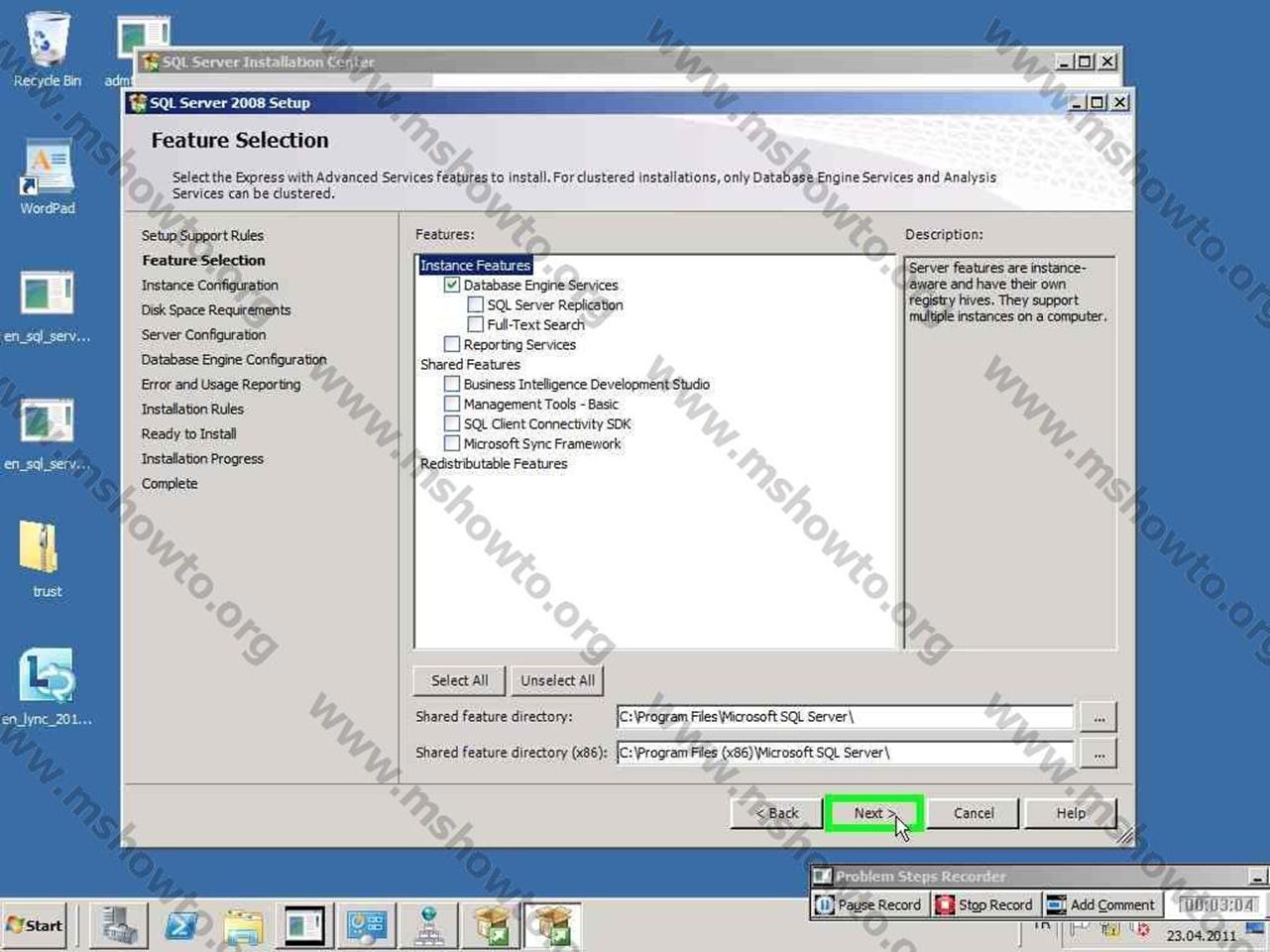Select the trust zipped folder icon
1270x952 pixels.
(47, 559)
